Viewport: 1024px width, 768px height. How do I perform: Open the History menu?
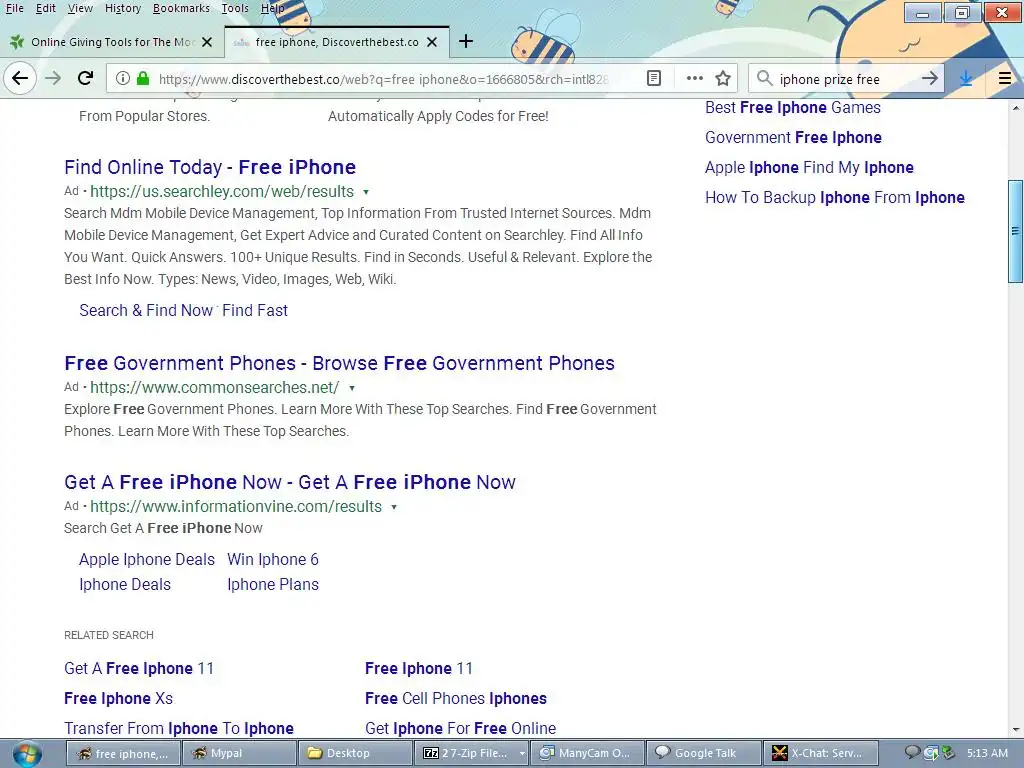coord(123,8)
